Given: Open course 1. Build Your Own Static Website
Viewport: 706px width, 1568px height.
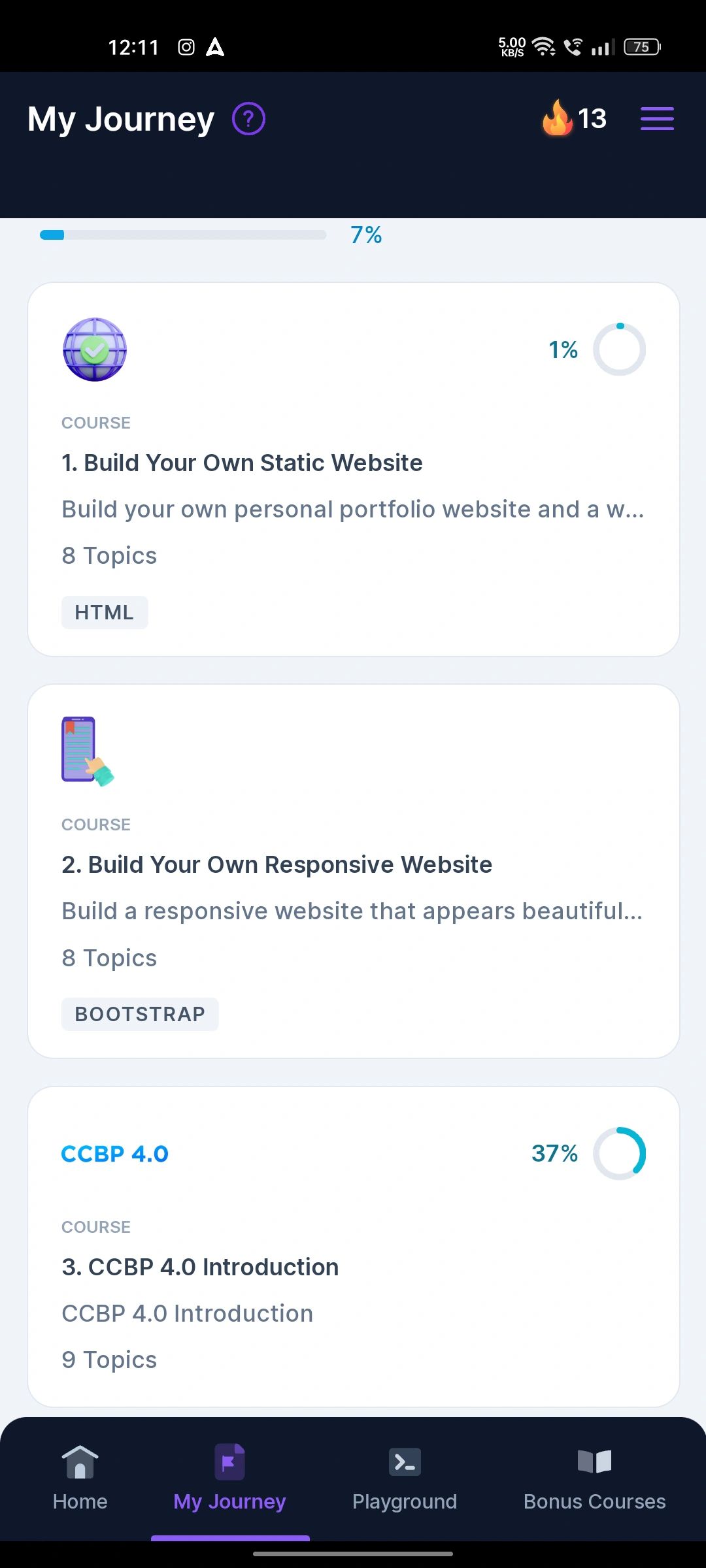Looking at the screenshot, I should tap(242, 463).
